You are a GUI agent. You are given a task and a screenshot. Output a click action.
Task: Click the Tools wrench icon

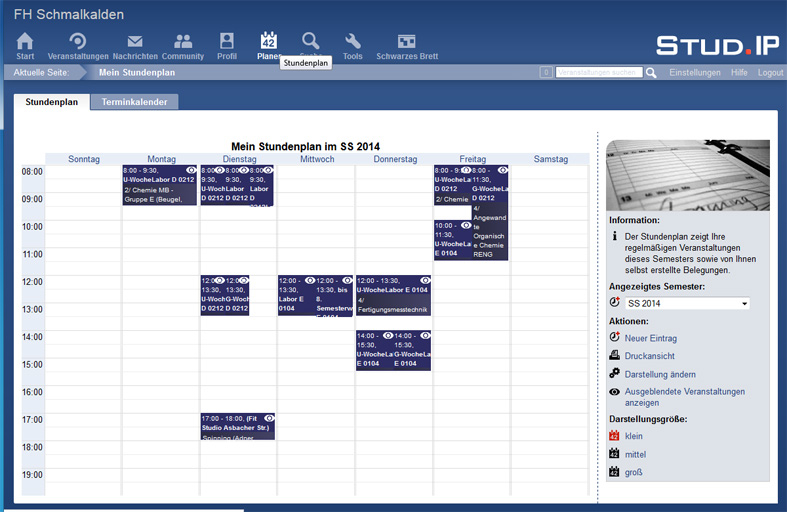pyautogui.click(x=352, y=45)
